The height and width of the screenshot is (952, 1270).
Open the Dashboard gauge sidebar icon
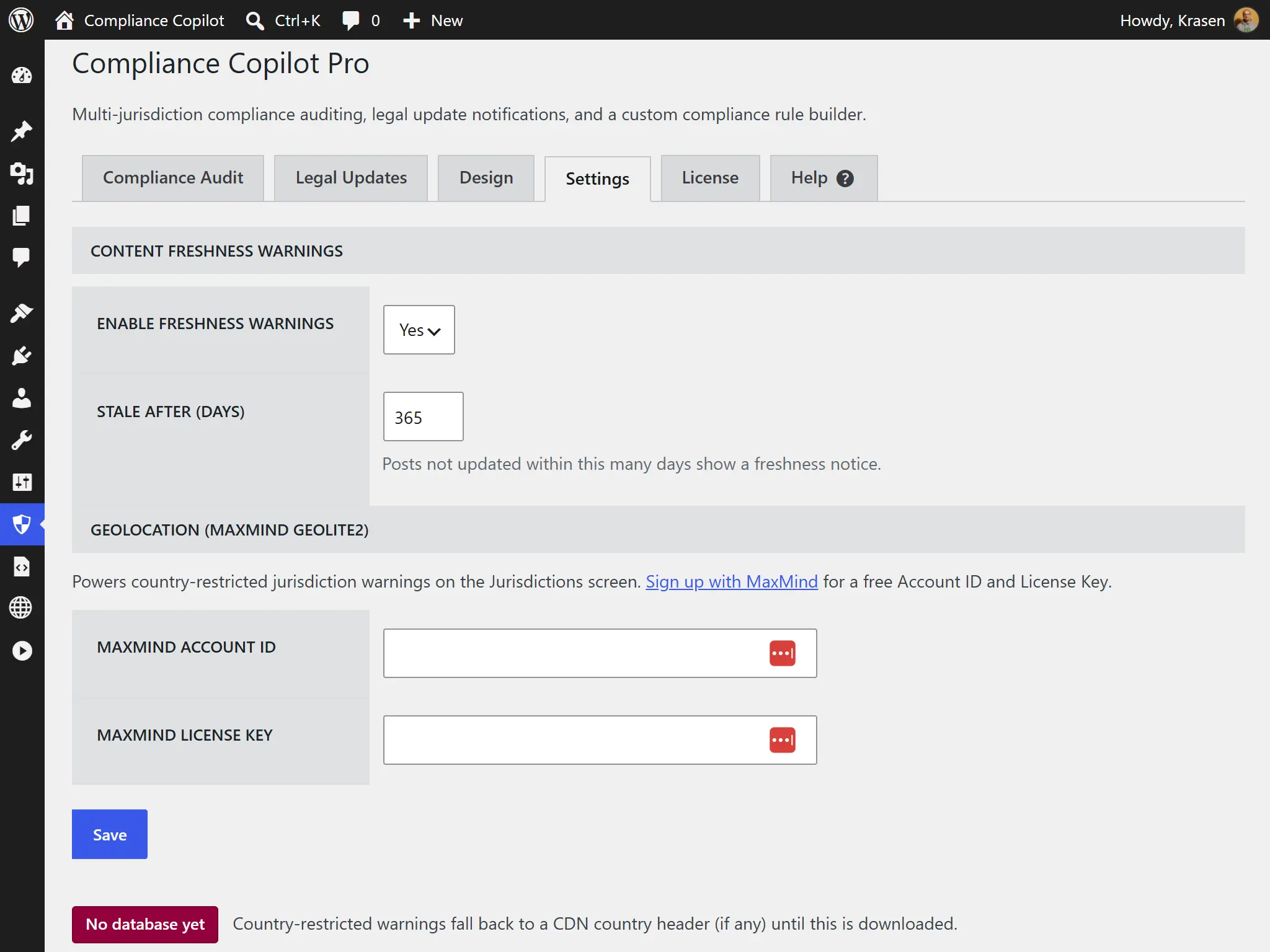pyautogui.click(x=22, y=76)
